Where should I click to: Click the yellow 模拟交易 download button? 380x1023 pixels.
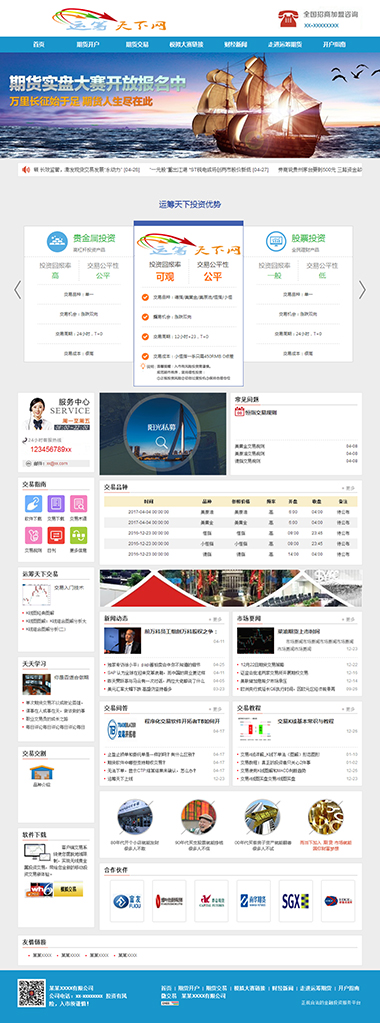tap(68, 888)
